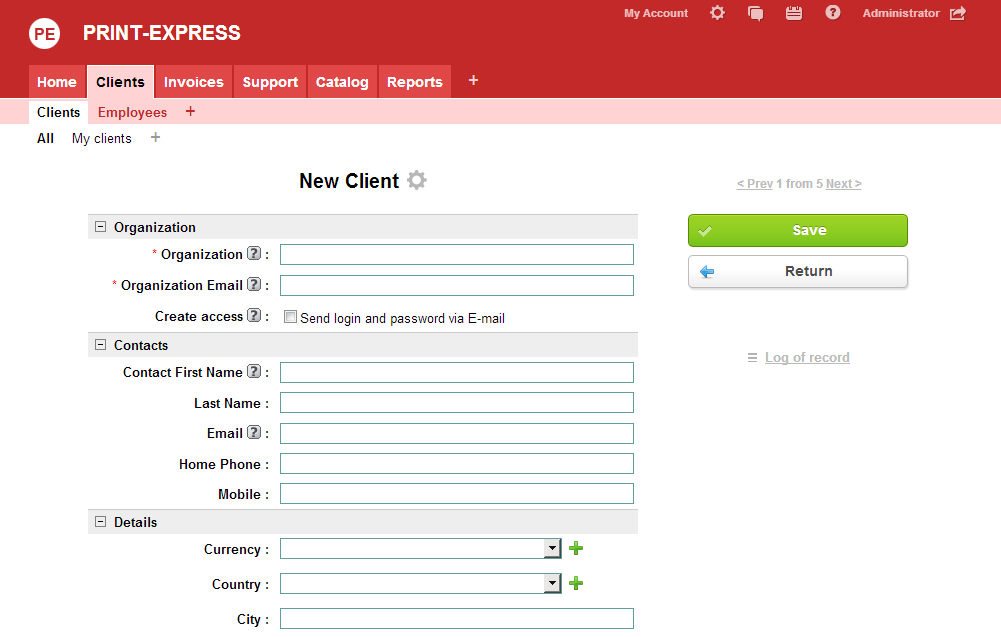Open the calendar icon in header

tap(794, 13)
